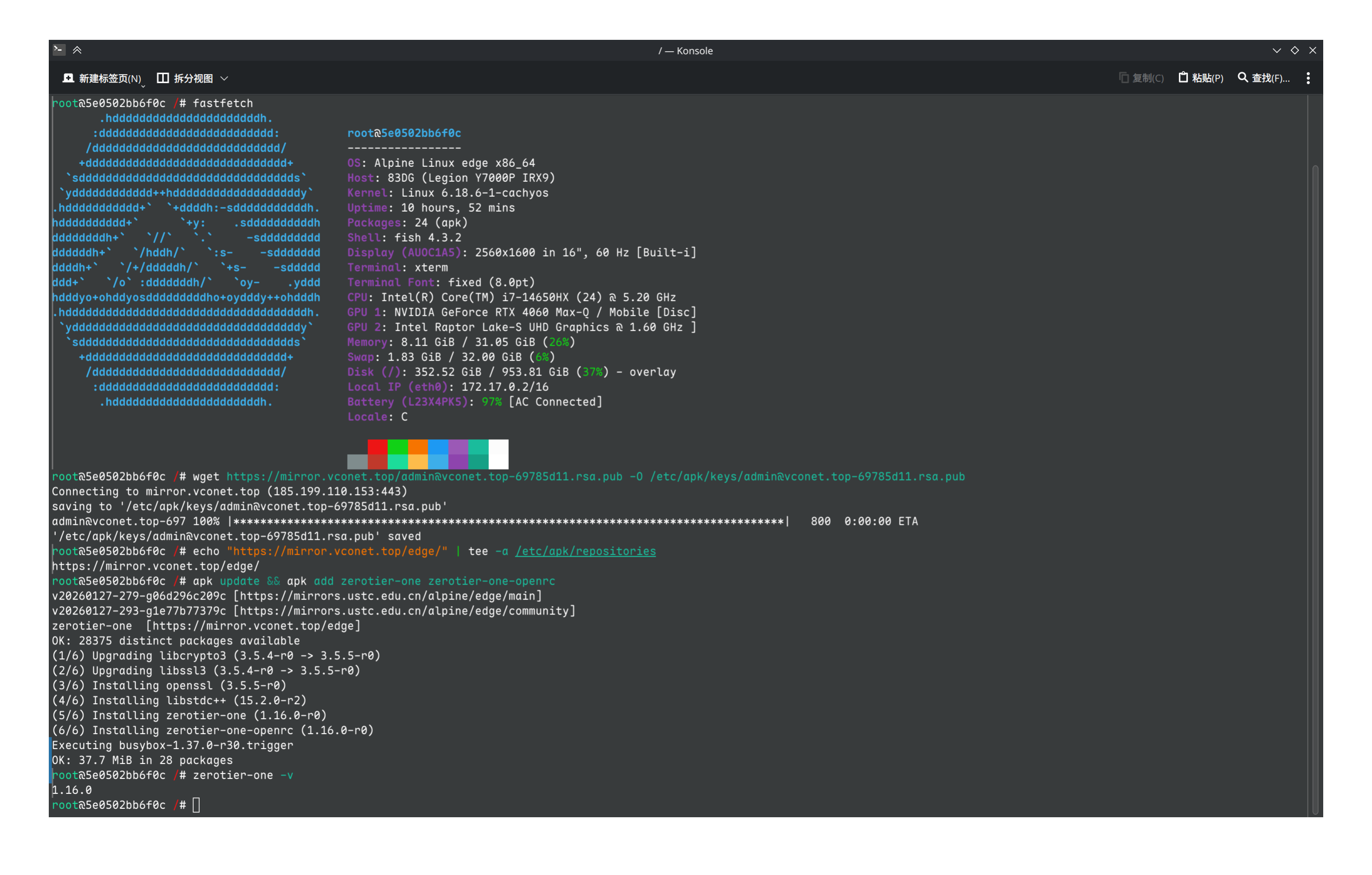
Task: Maximize the window with diamond icon
Action: 1294,50
